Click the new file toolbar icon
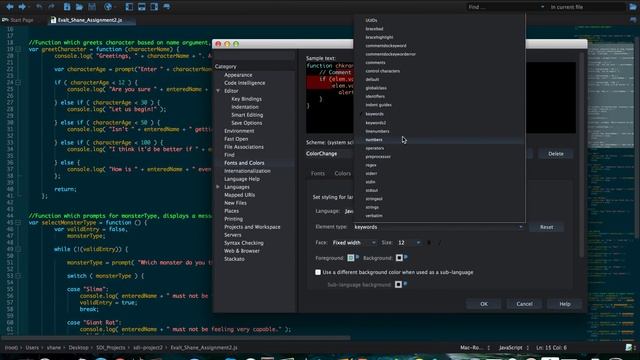Viewport: 640px width, 360px height. (67, 7)
